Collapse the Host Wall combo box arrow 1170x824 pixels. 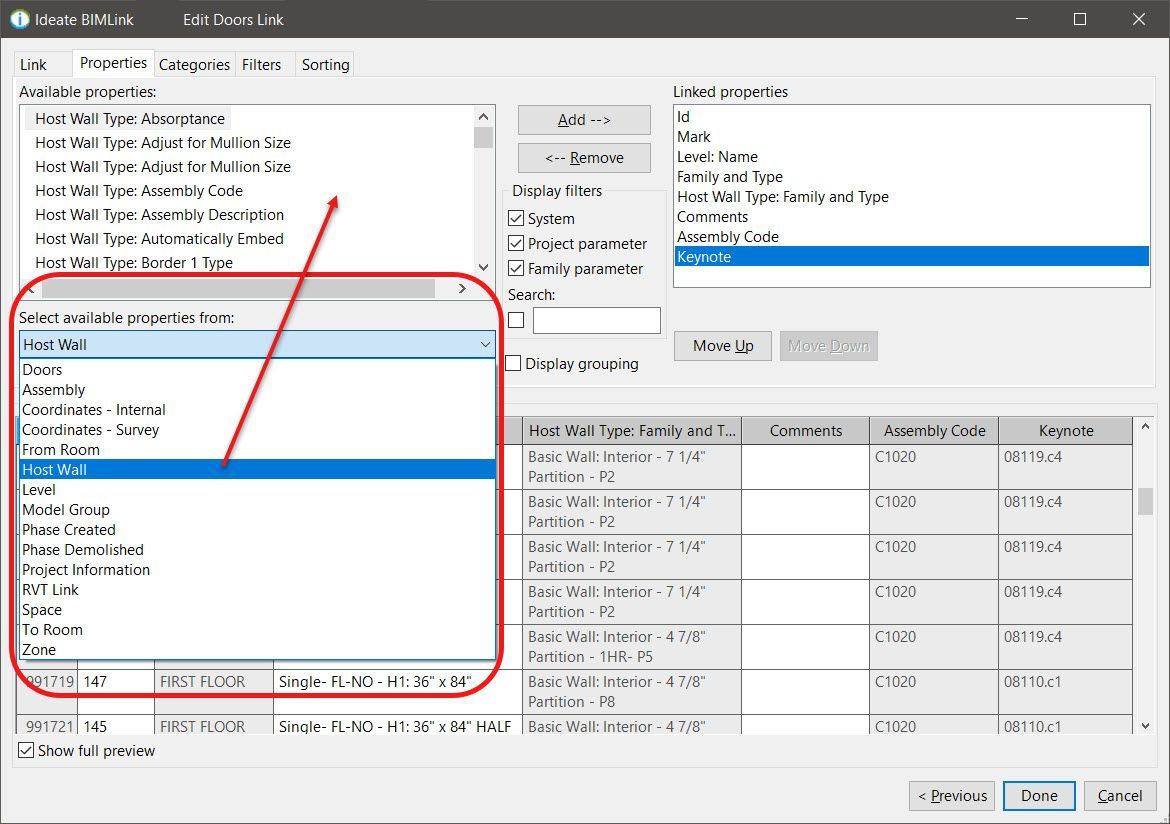485,344
